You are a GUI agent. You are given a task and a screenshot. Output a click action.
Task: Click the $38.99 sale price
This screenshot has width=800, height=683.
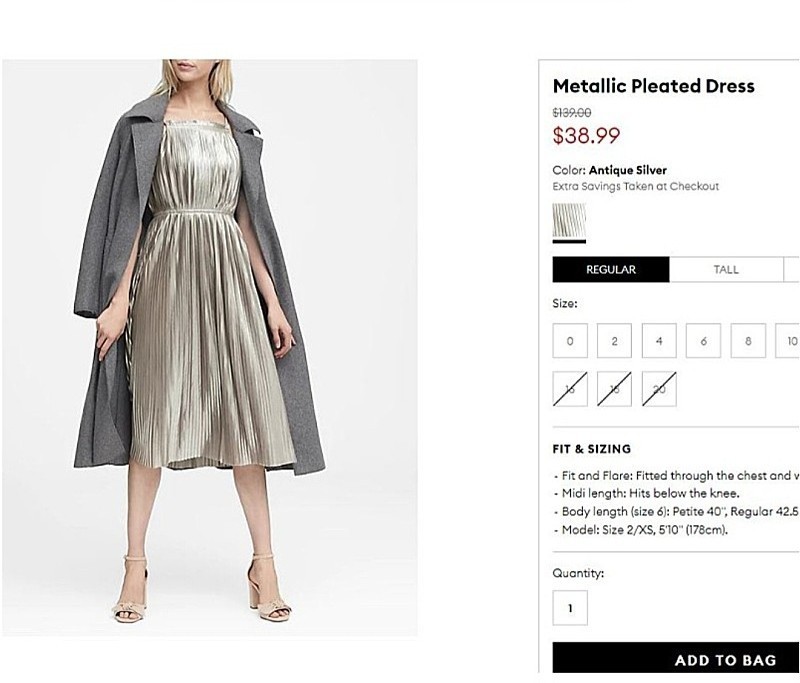click(587, 135)
